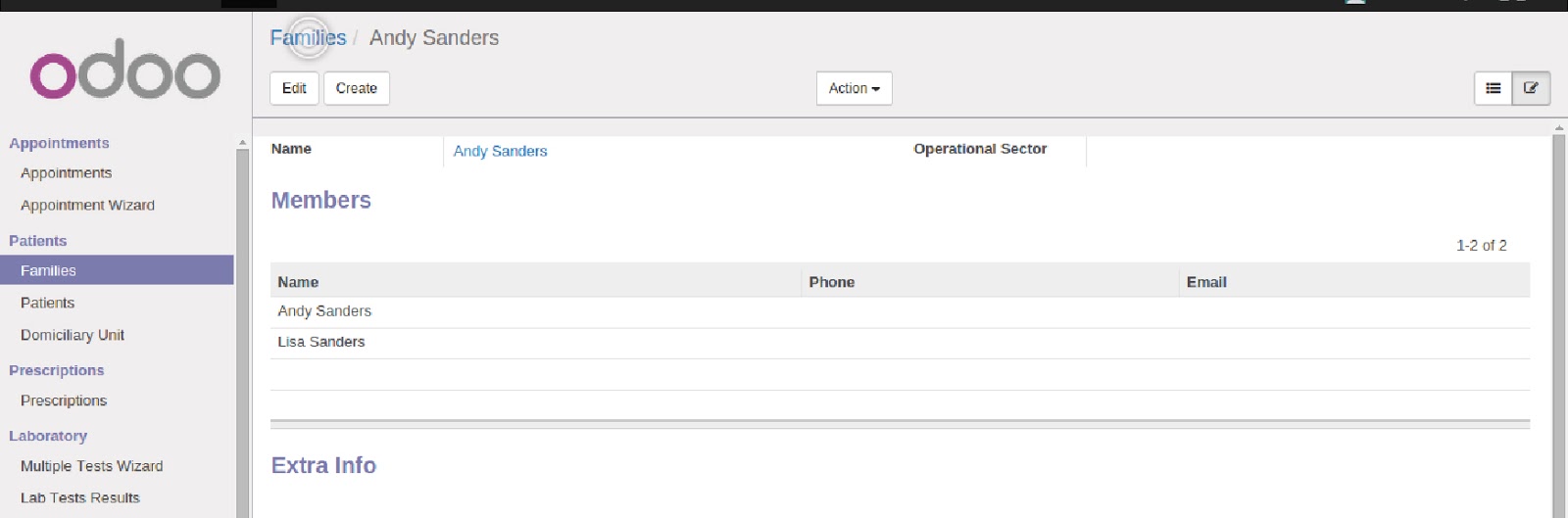Go back to Families breadcrumb
Image resolution: width=1568 pixels, height=518 pixels.
(x=308, y=38)
